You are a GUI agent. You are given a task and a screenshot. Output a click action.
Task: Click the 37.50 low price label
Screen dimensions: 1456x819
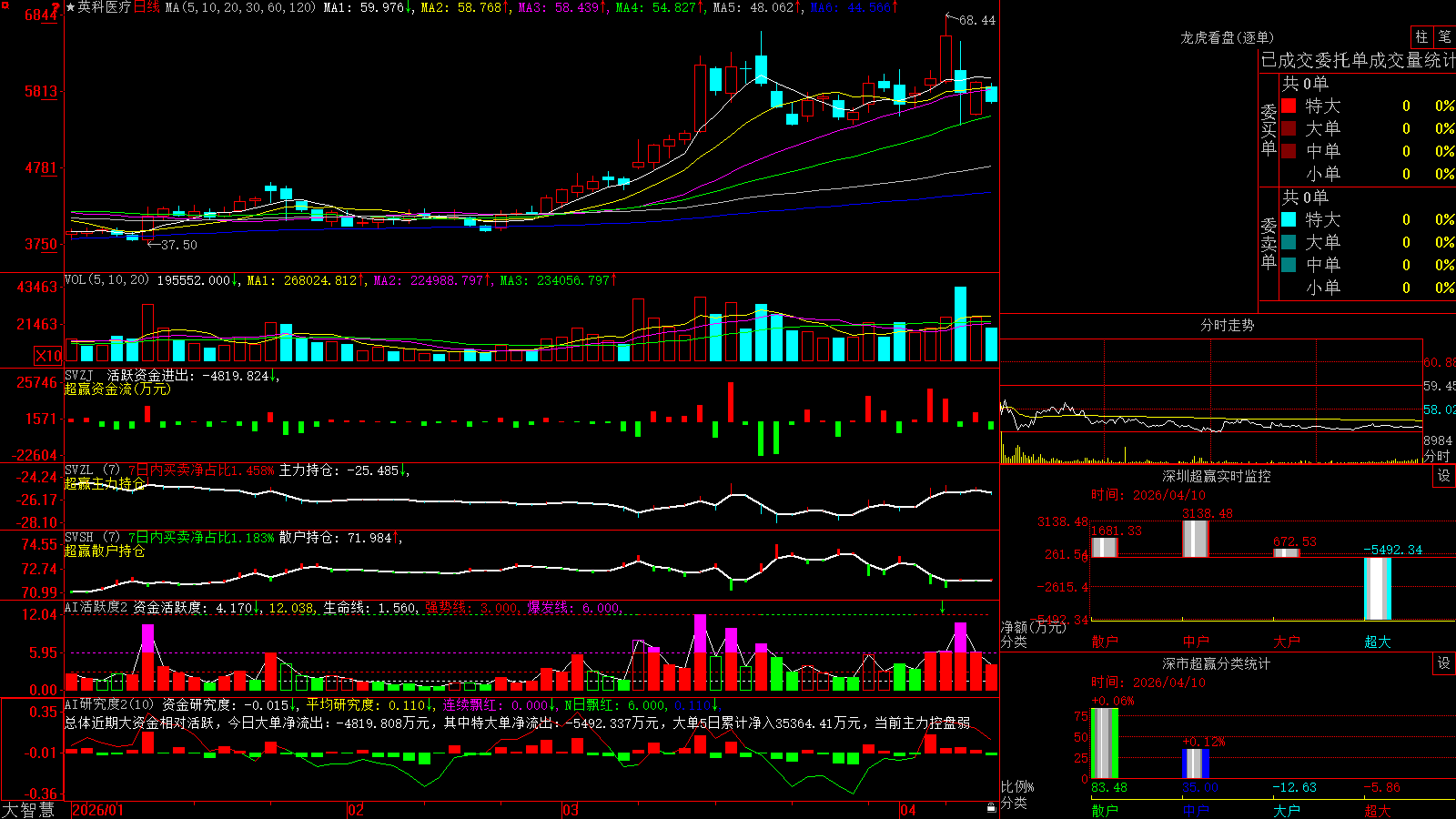[178, 245]
